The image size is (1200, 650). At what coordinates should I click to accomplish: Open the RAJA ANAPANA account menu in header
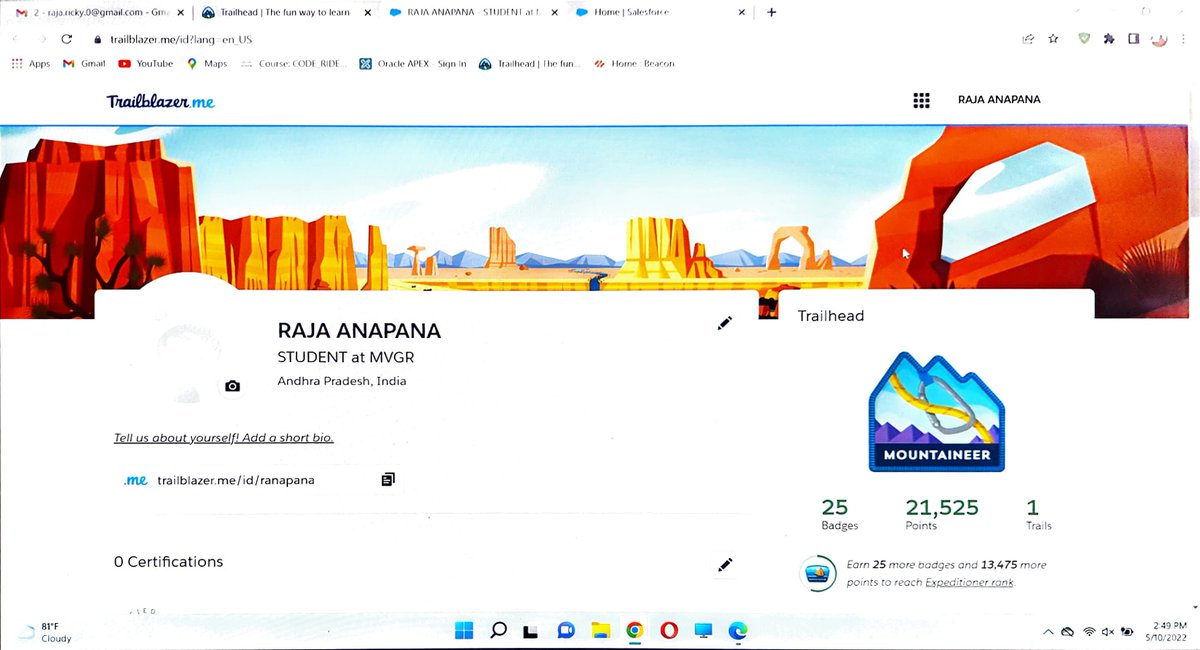tap(999, 100)
